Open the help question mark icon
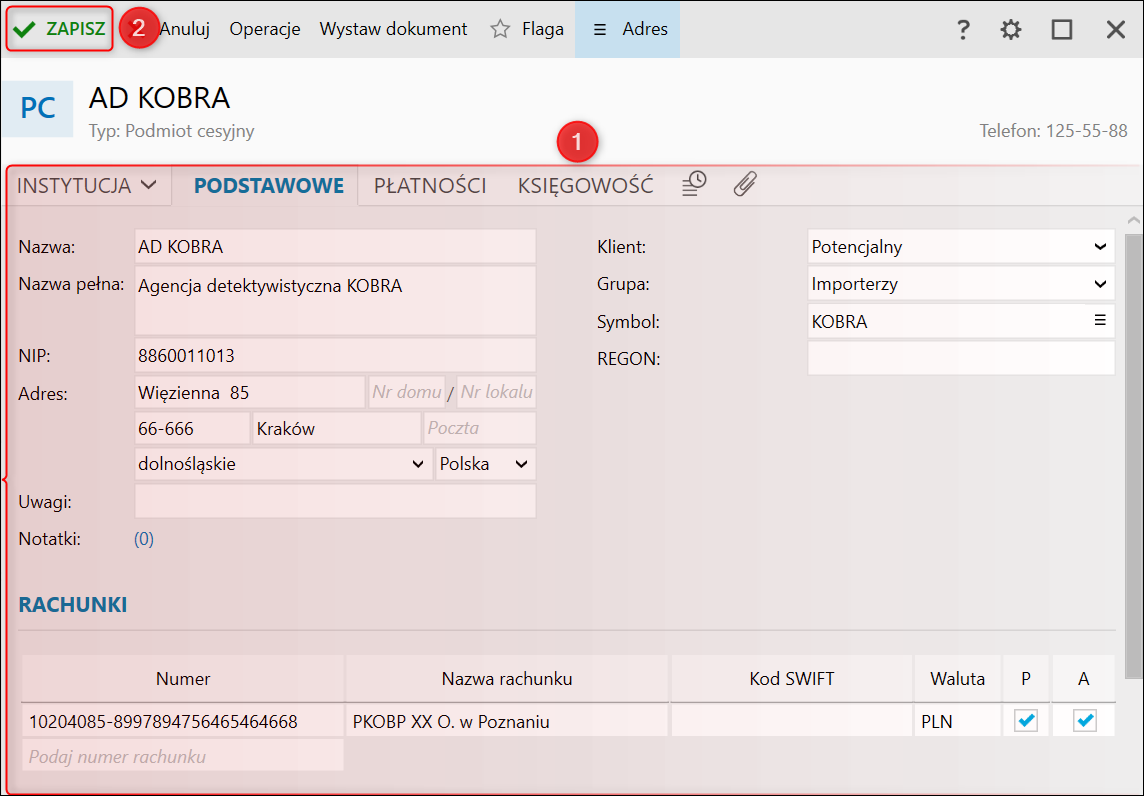This screenshot has width=1144, height=796. (x=963, y=29)
